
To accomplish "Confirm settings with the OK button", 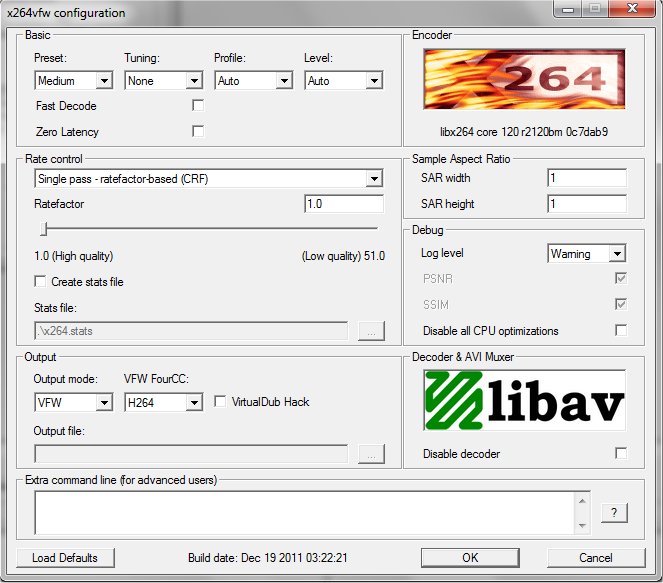I will click(470, 558).
